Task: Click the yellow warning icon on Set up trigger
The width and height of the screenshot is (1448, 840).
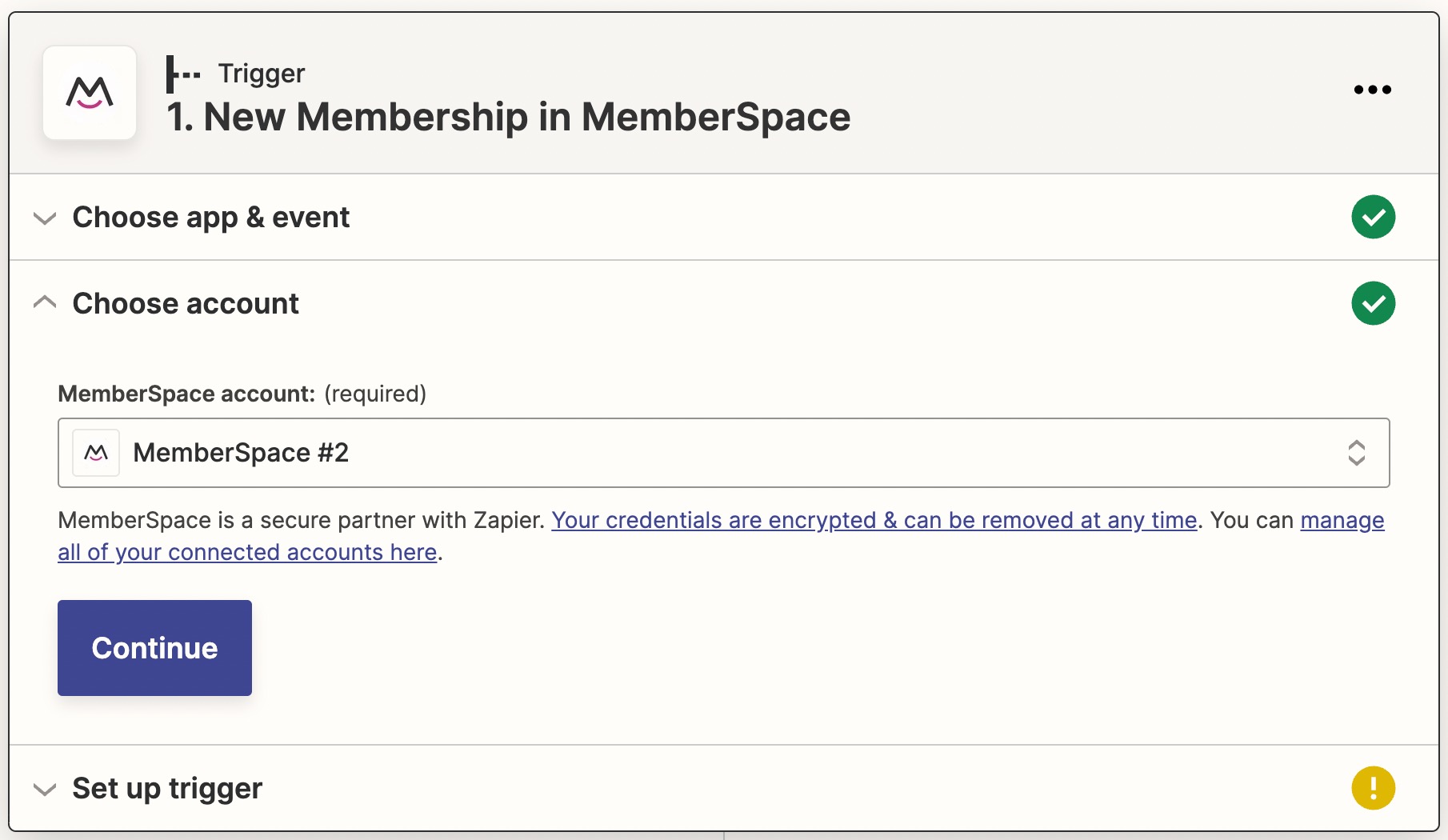Action: [x=1373, y=788]
